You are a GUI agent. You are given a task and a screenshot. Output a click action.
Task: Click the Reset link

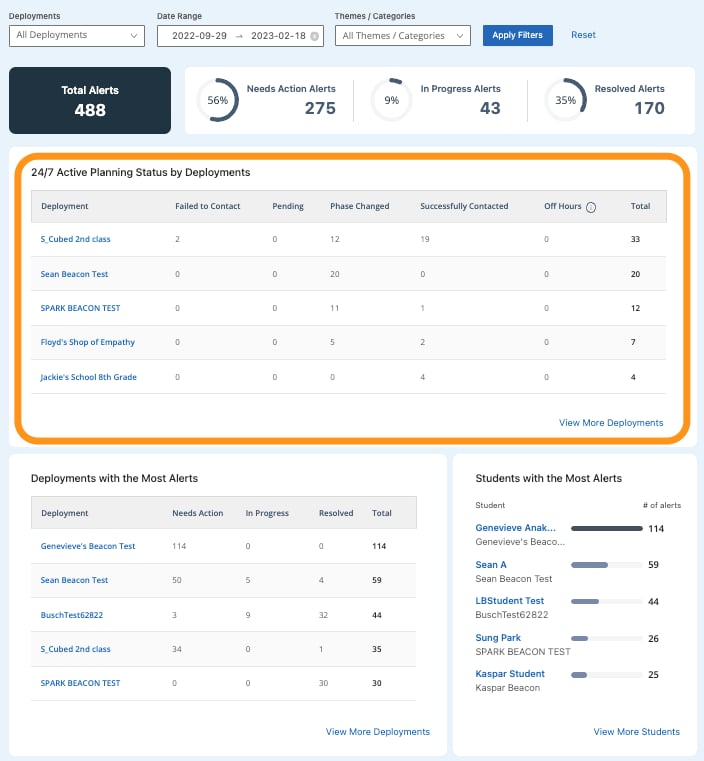(583, 35)
